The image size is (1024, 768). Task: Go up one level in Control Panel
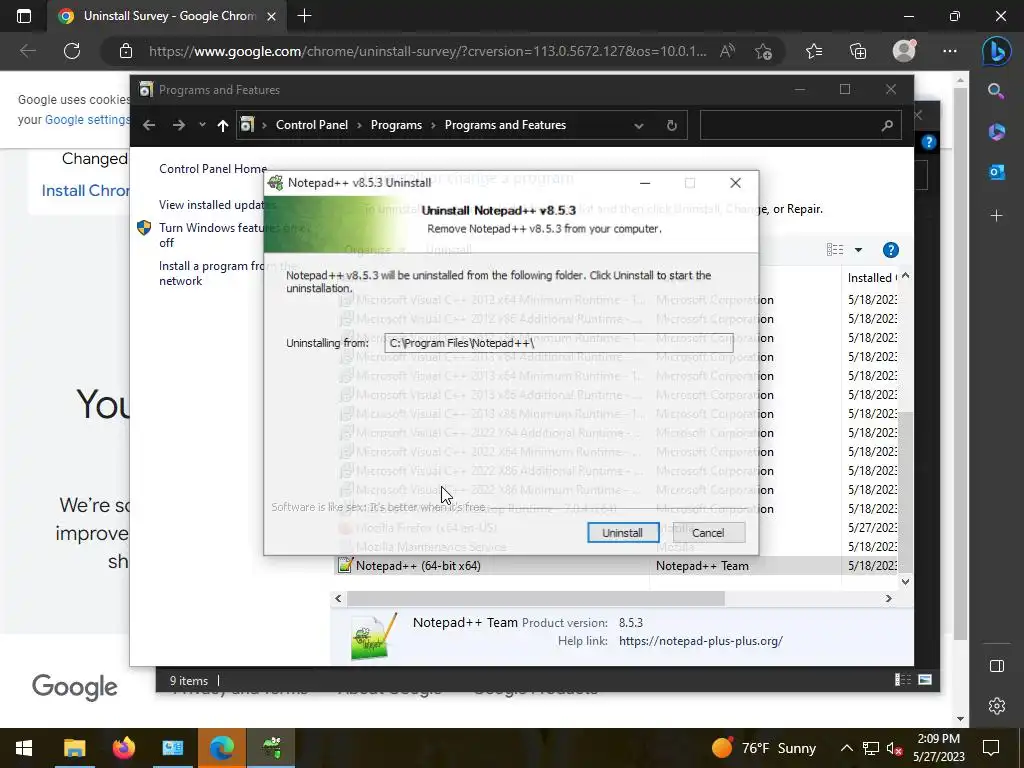point(223,125)
